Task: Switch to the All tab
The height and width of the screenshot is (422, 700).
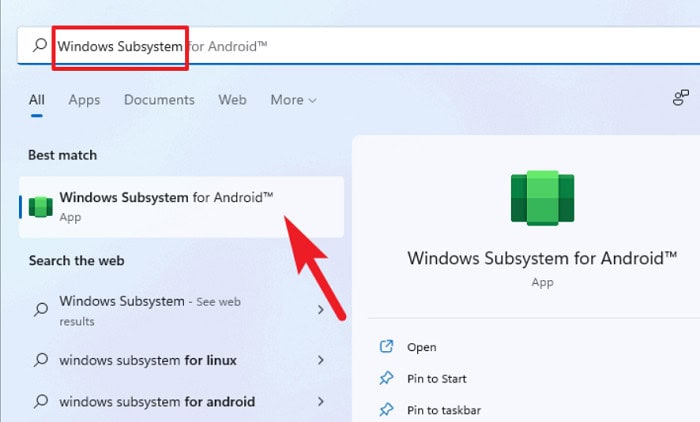Action: point(37,100)
